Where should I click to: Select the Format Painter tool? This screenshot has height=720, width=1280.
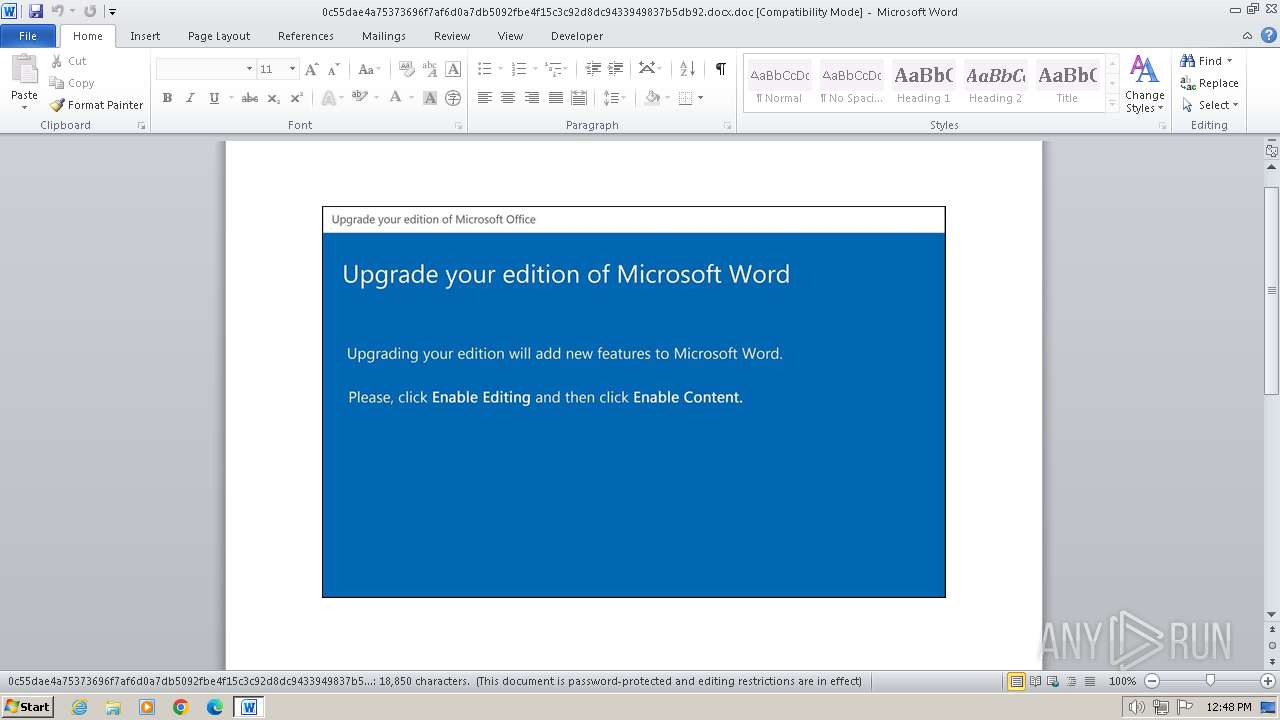click(x=97, y=105)
